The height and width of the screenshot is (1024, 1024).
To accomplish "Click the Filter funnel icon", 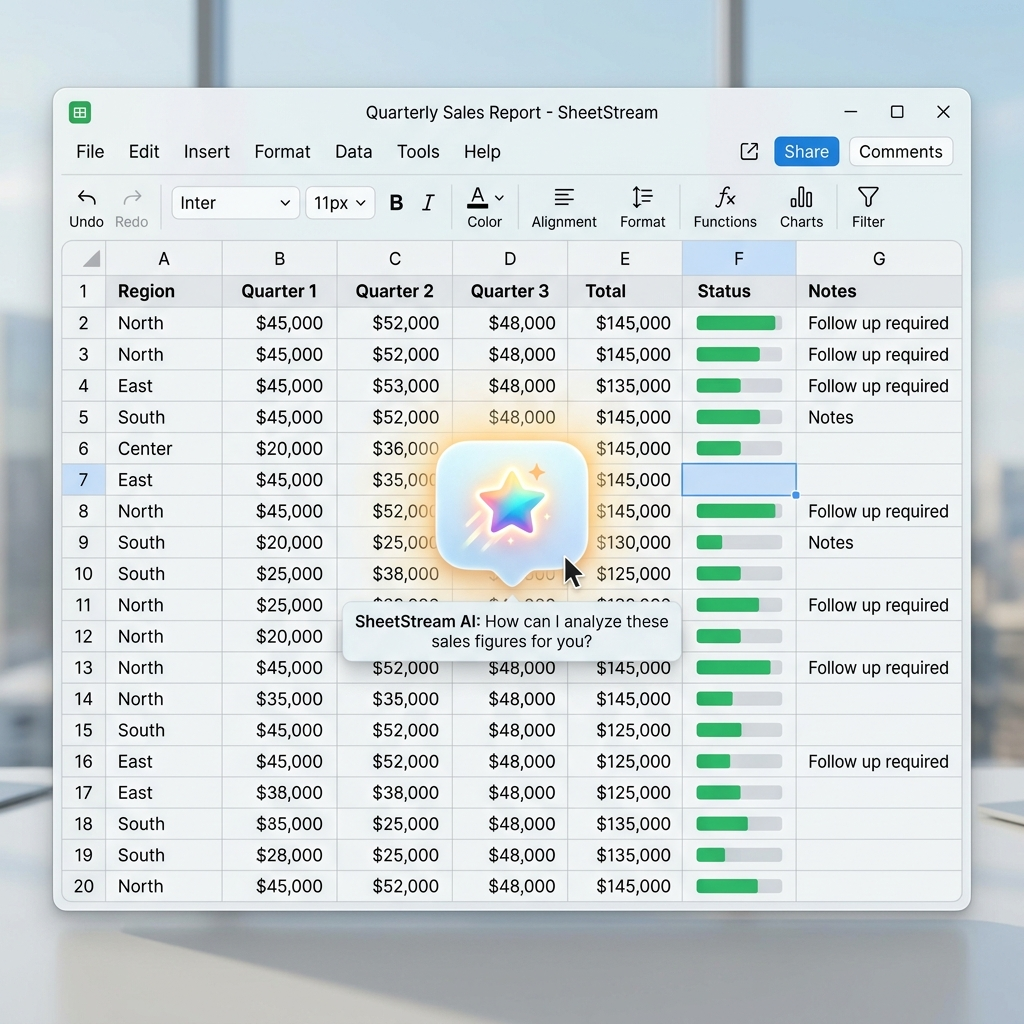I will tap(868, 197).
